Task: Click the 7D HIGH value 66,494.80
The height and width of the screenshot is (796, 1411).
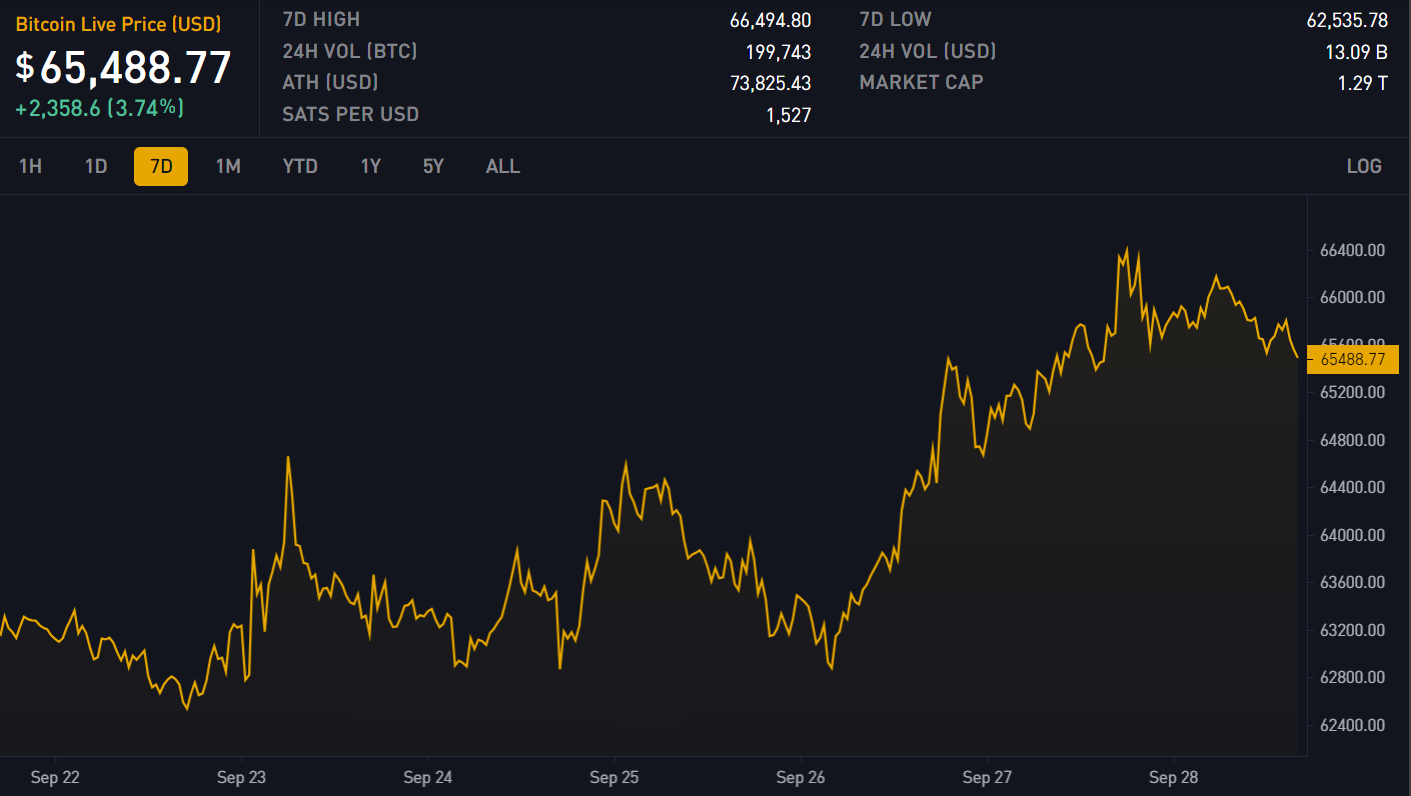Action: (x=770, y=20)
